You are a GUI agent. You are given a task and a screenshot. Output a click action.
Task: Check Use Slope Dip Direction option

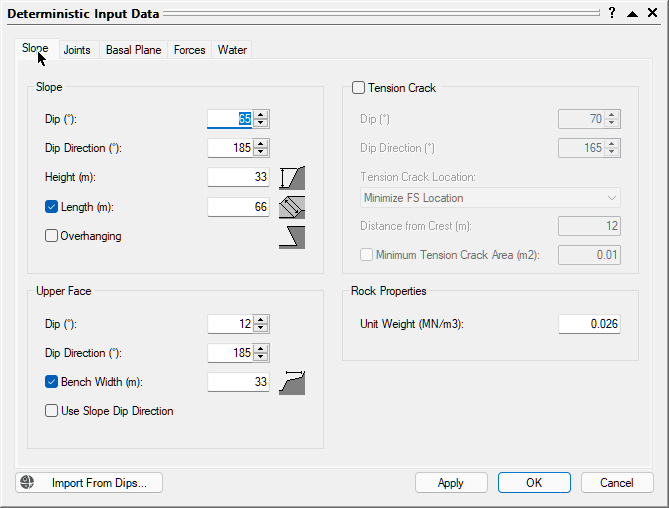(x=52, y=411)
